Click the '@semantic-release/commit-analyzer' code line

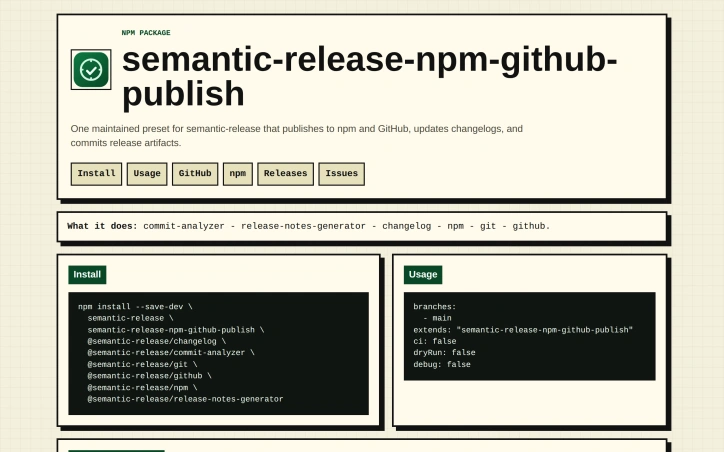(x=171, y=353)
